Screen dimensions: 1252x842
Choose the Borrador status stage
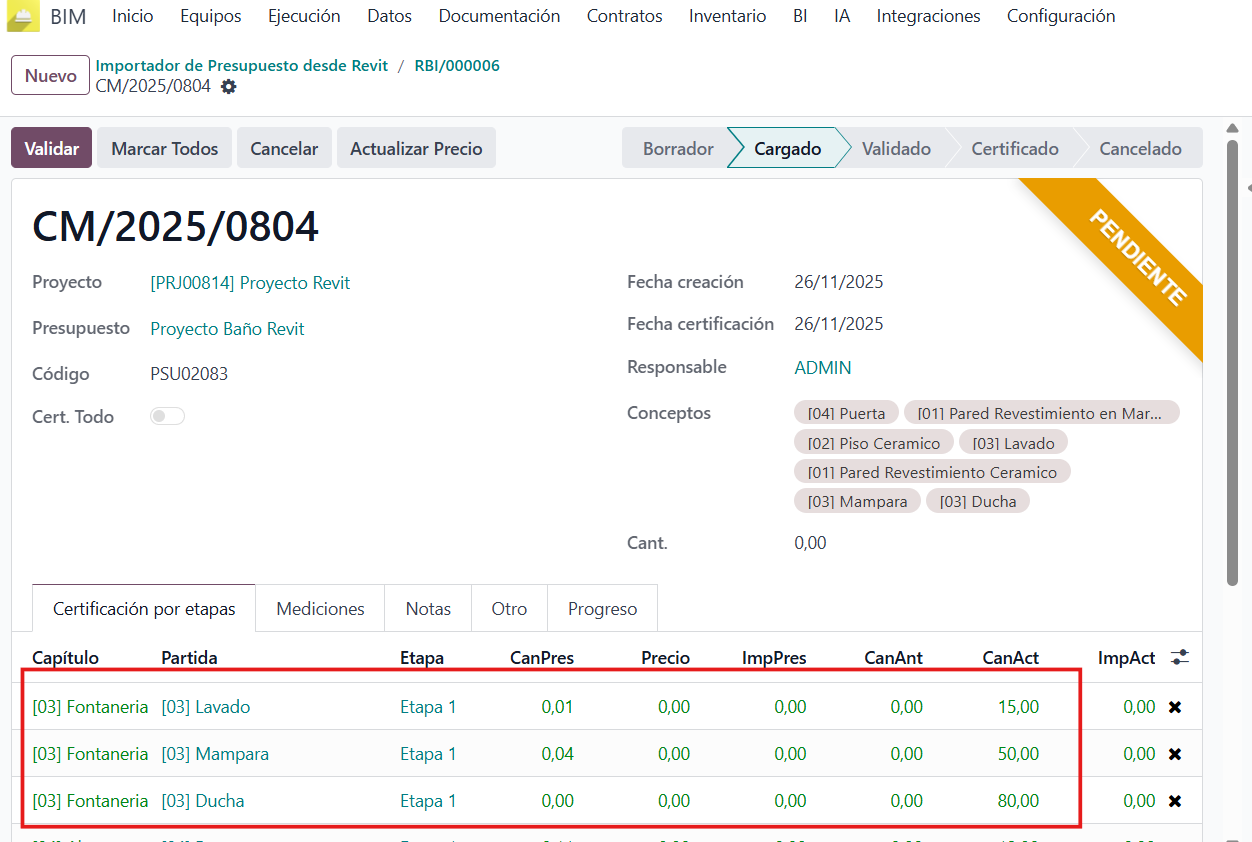click(678, 149)
